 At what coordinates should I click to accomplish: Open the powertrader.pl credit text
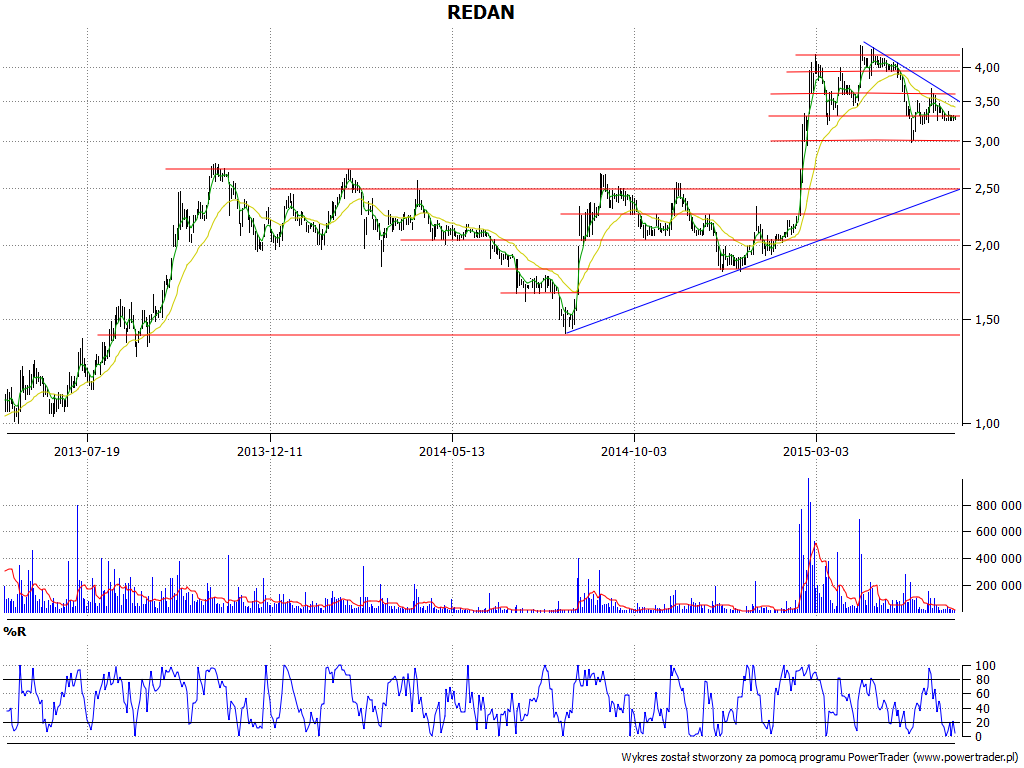click(820, 758)
